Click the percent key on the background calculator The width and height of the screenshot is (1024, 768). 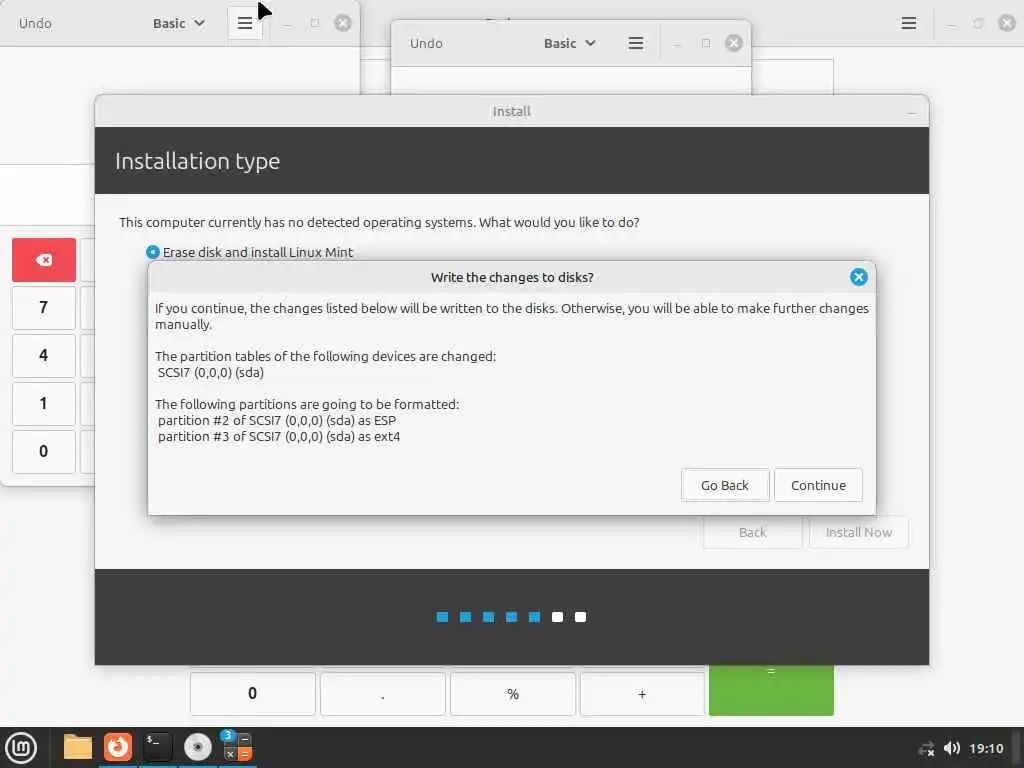click(513, 694)
